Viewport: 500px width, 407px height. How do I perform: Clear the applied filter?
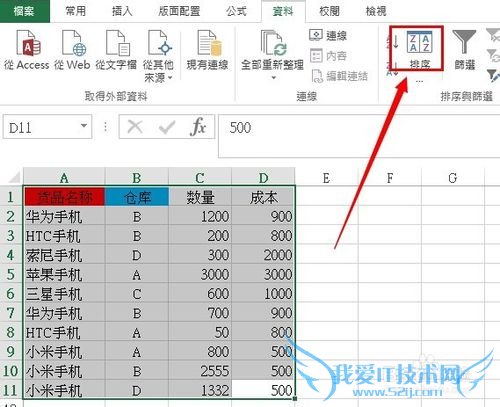pyautogui.click(x=493, y=35)
